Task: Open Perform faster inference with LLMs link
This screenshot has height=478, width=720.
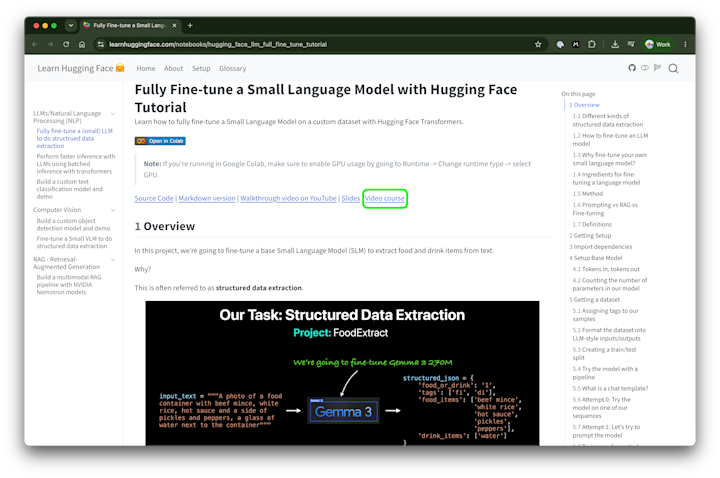Action: pos(76,163)
